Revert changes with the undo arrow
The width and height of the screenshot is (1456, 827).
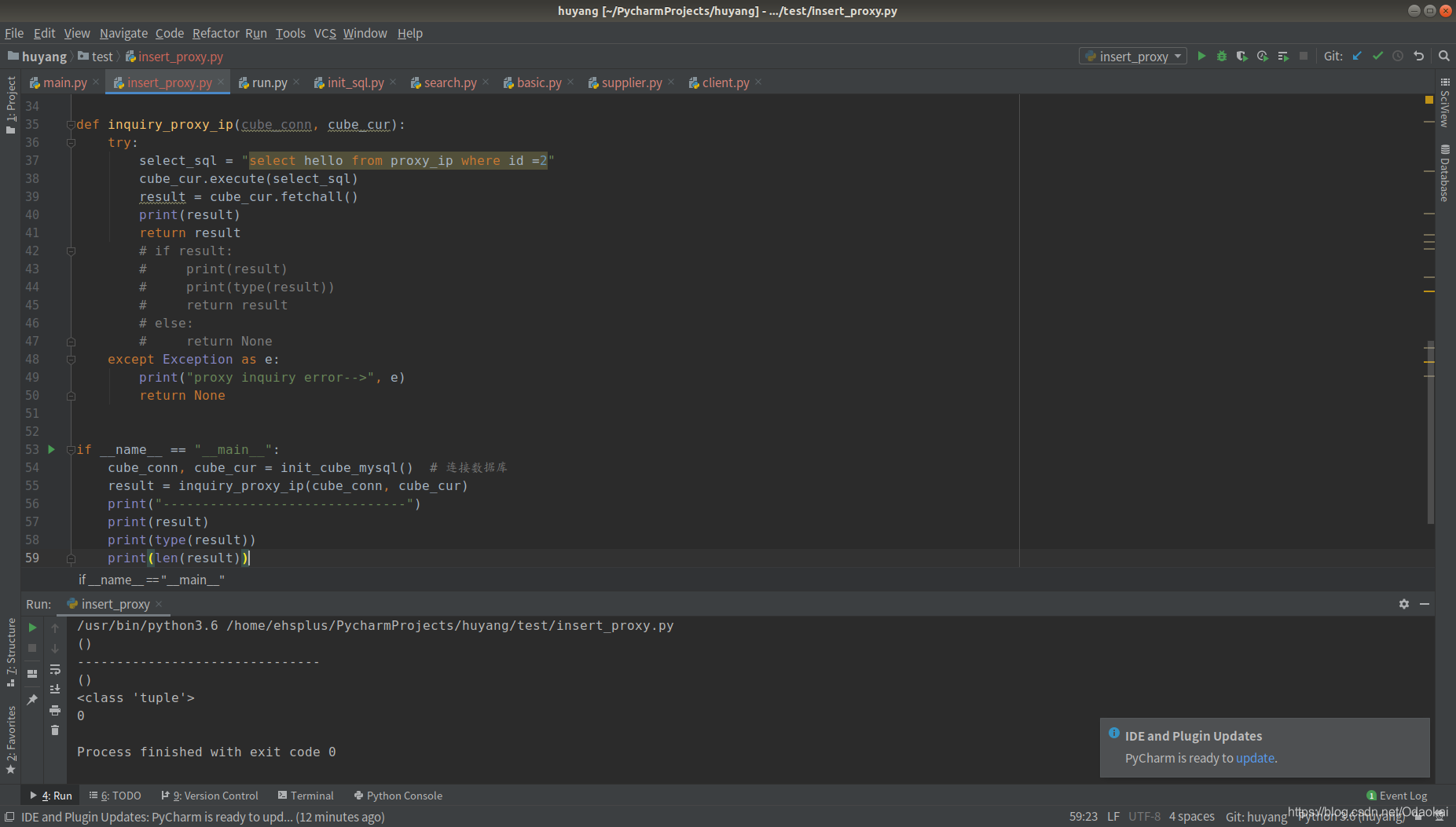(x=1418, y=56)
